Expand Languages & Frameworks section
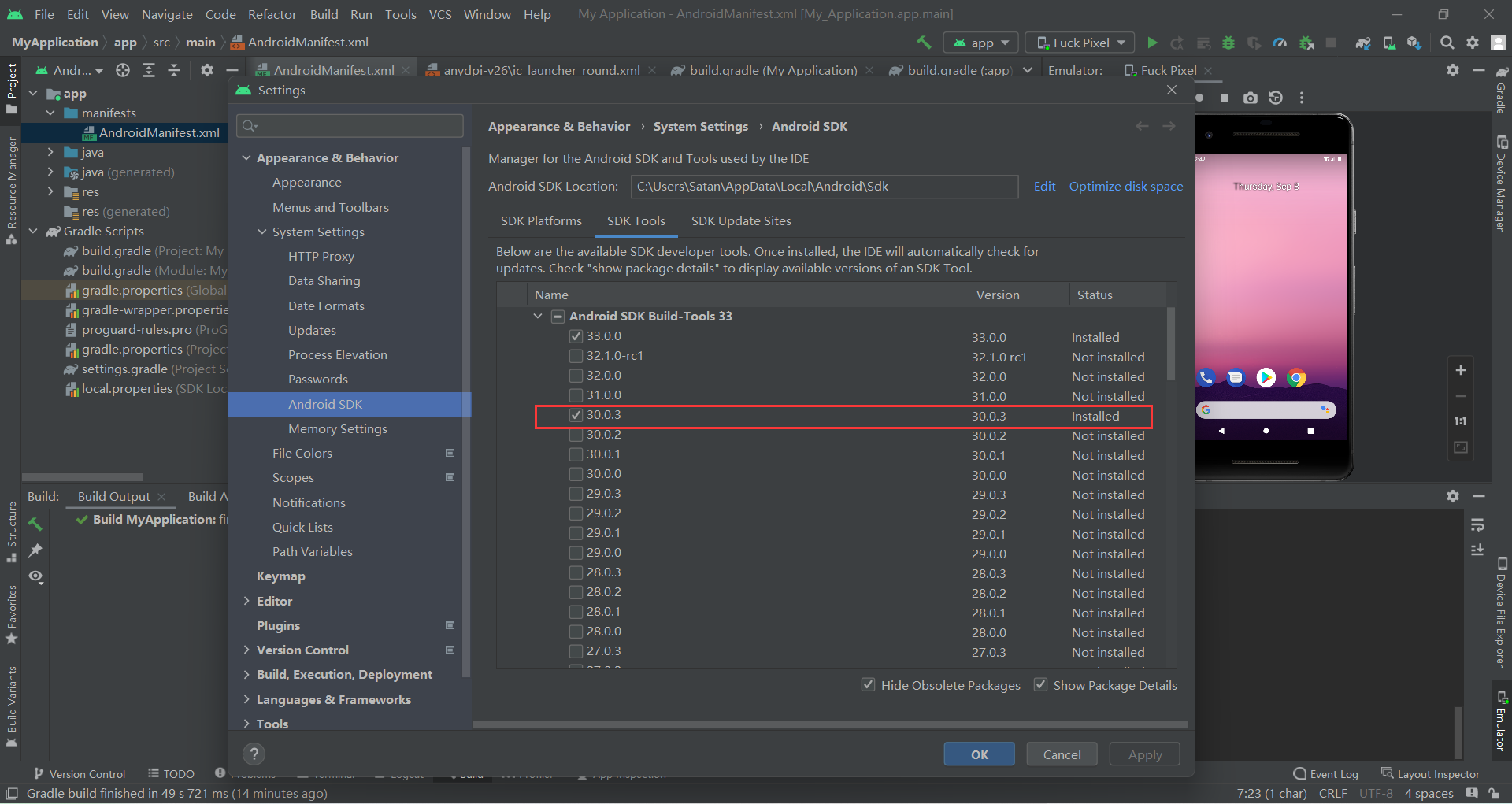The image size is (1512, 804). 246,699
